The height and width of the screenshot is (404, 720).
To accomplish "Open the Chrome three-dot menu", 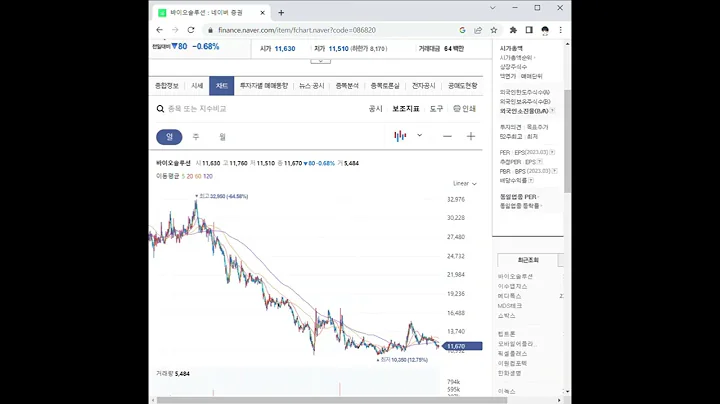I will pos(561,30).
